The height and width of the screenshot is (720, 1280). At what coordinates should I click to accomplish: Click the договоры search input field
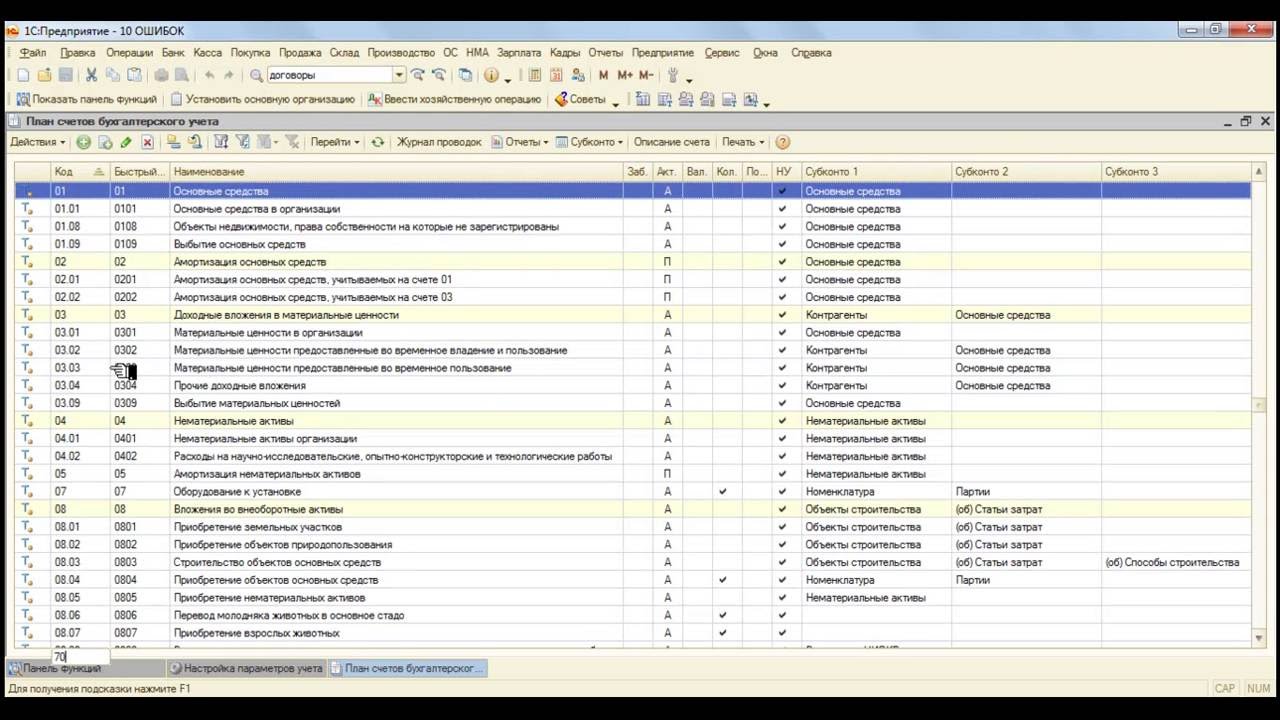[329, 75]
